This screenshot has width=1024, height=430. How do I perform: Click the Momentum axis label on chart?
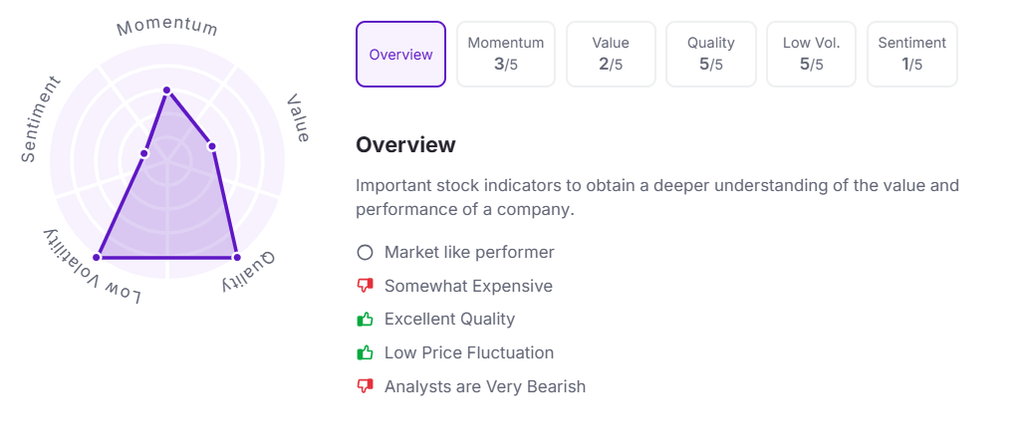167,25
